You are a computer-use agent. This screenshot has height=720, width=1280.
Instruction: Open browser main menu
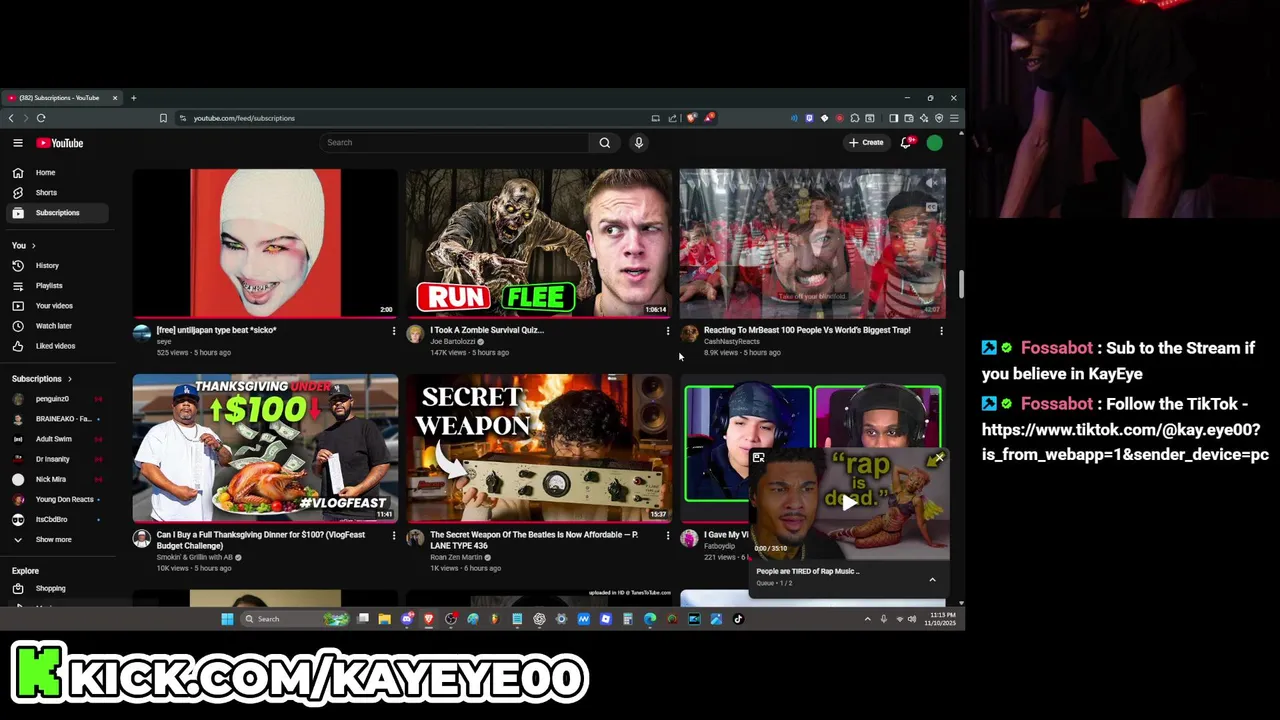[x=954, y=118]
